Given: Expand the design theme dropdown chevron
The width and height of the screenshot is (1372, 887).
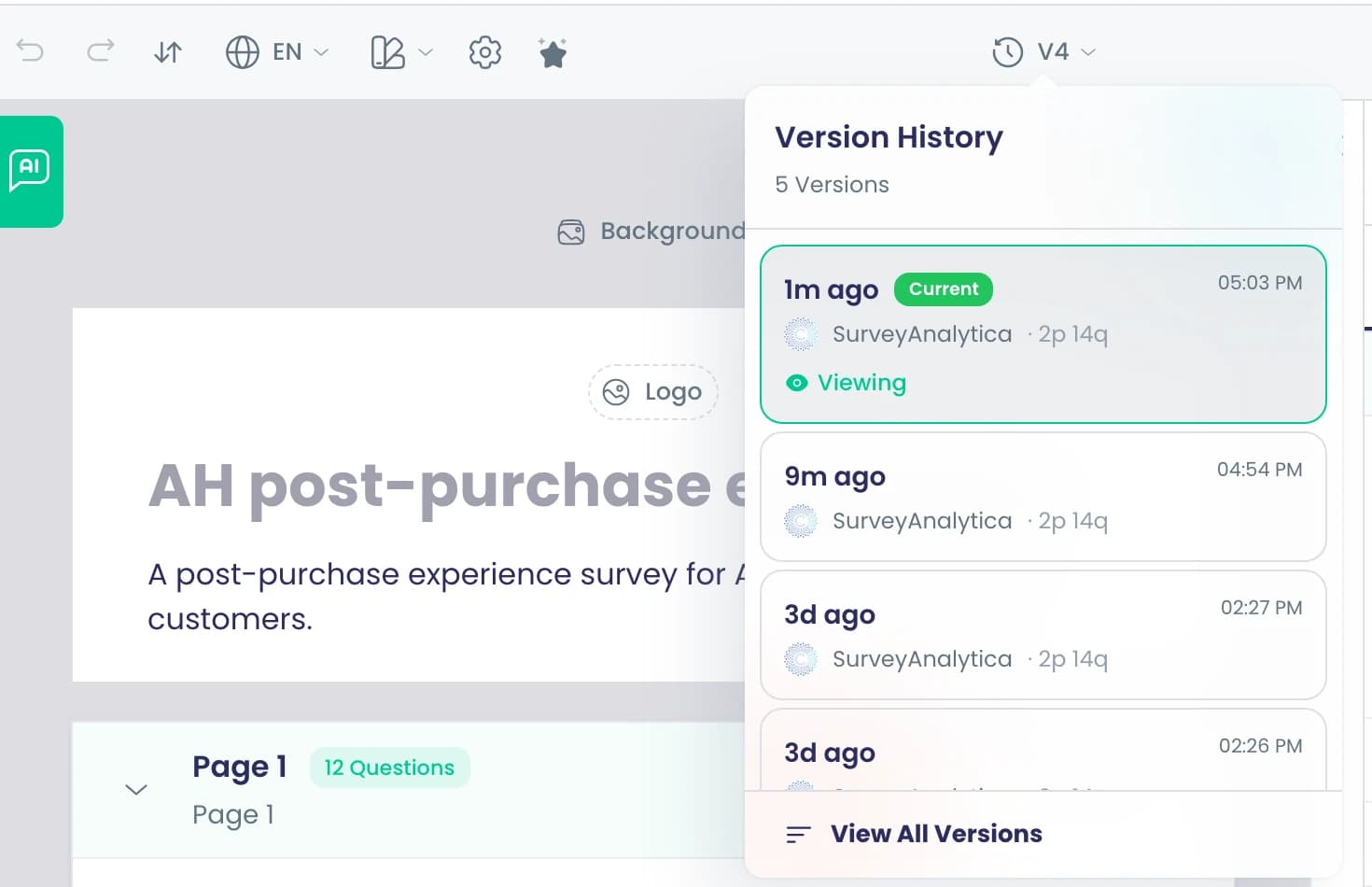Looking at the screenshot, I should (426, 52).
